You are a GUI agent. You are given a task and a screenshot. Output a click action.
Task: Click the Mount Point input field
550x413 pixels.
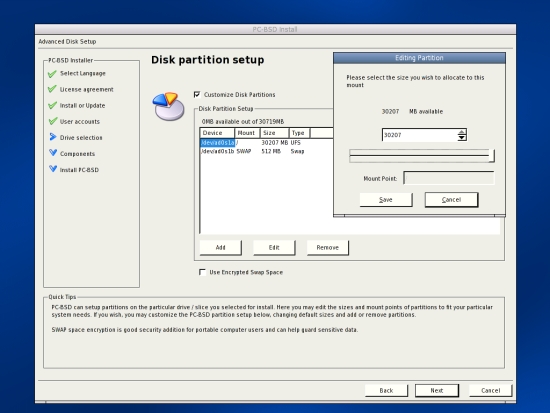click(449, 178)
